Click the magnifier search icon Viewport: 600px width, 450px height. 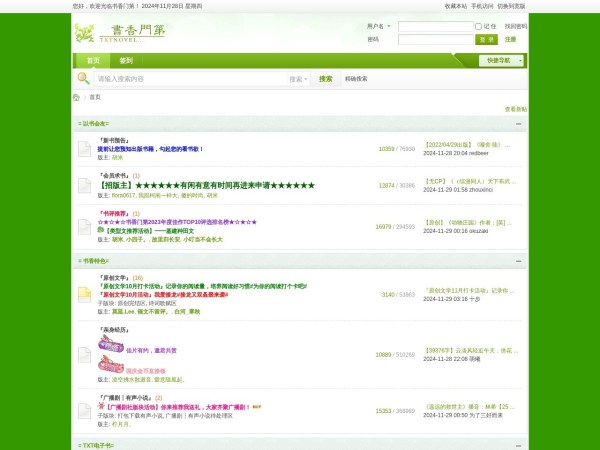pos(84,78)
